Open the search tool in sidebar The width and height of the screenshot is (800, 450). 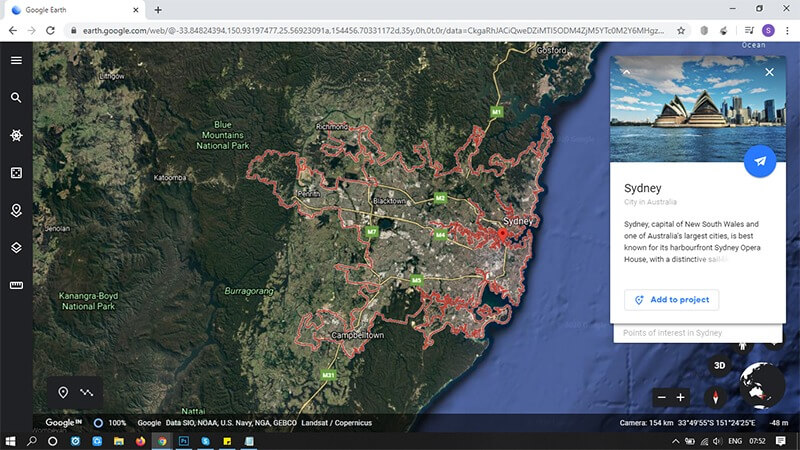[16, 97]
